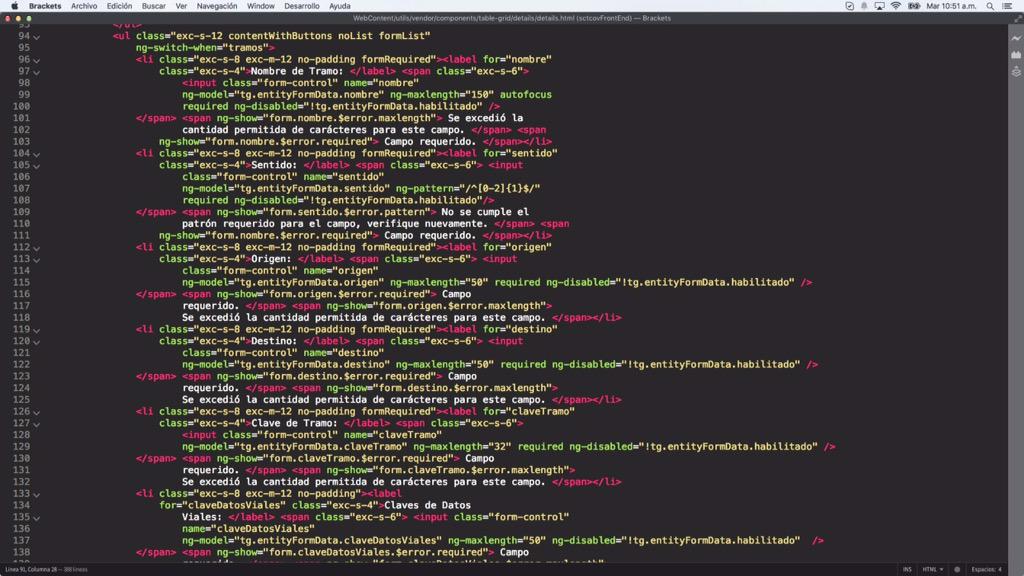
Task: Collapse code fold at line 120
Action: coord(37,342)
